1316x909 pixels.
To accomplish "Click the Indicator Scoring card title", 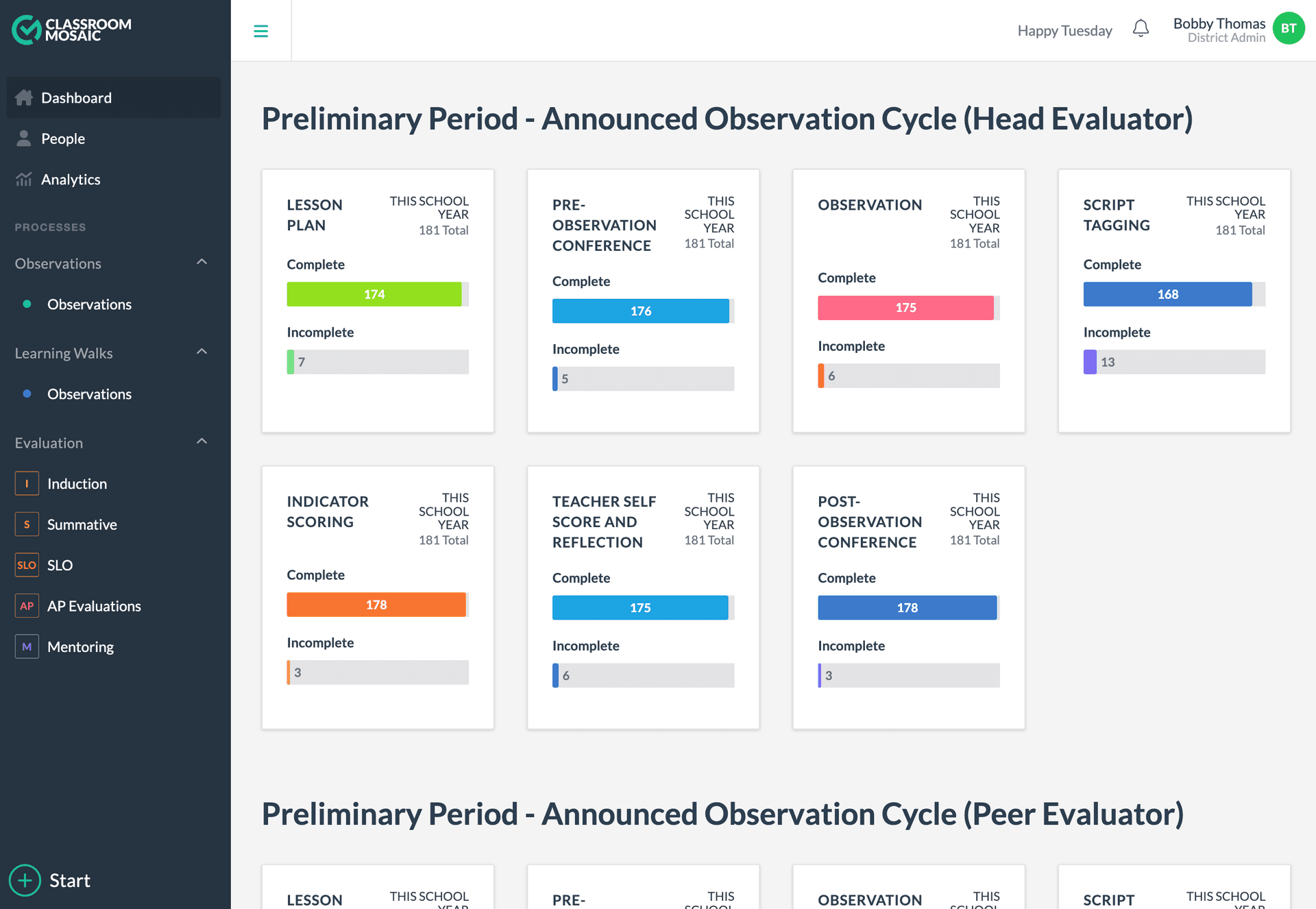I will click(x=328, y=511).
